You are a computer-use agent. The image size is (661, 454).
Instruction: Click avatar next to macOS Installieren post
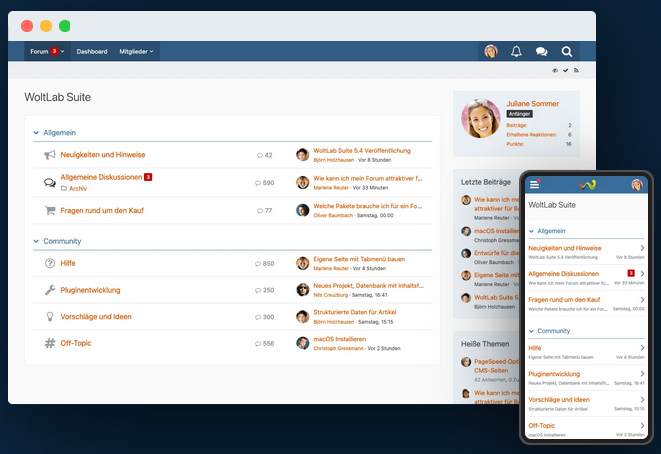pos(302,343)
